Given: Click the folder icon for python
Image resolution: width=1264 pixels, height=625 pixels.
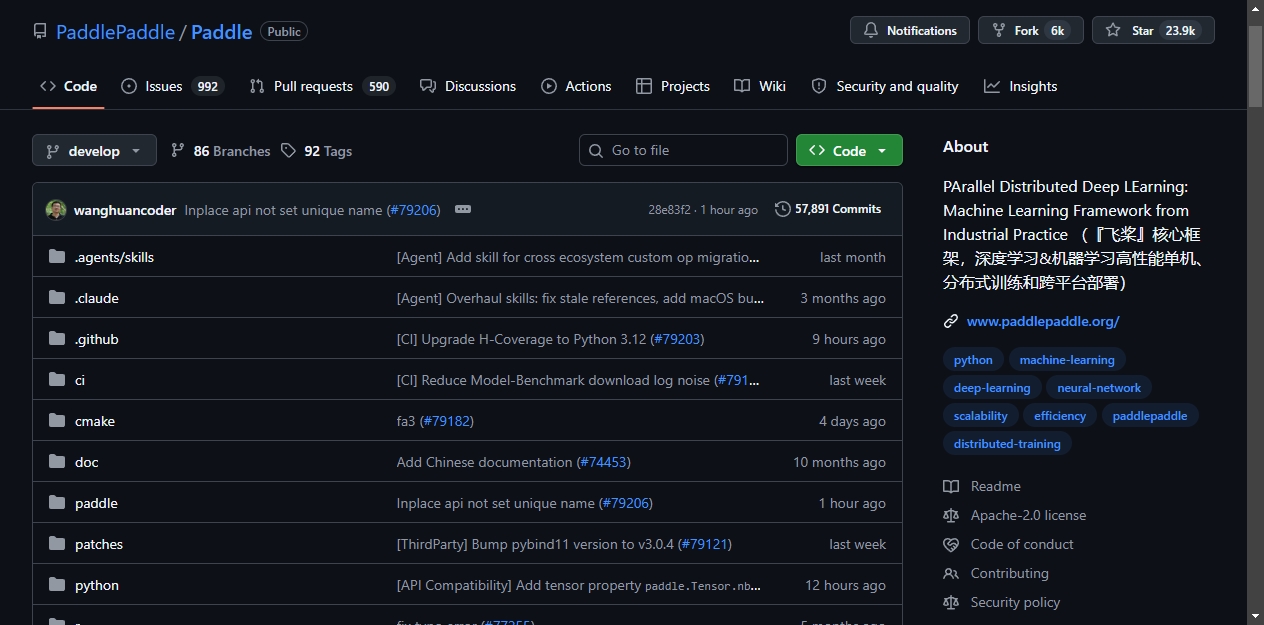Looking at the screenshot, I should click(57, 585).
